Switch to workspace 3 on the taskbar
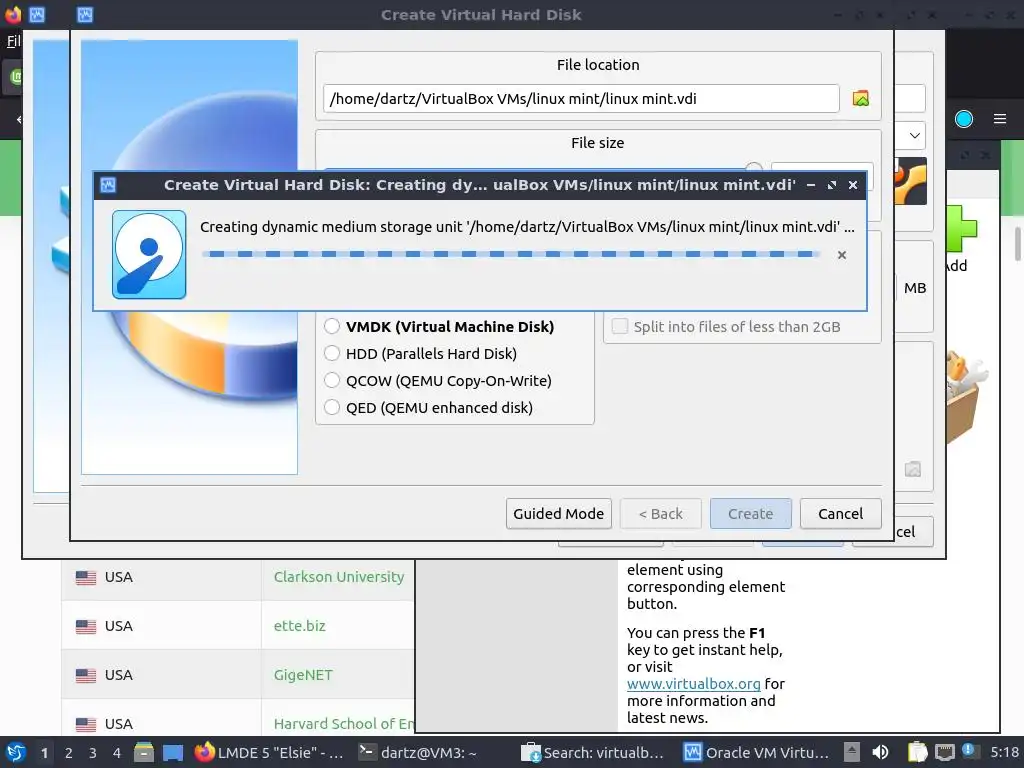Screen dimensions: 1024x768 click(x=93, y=752)
